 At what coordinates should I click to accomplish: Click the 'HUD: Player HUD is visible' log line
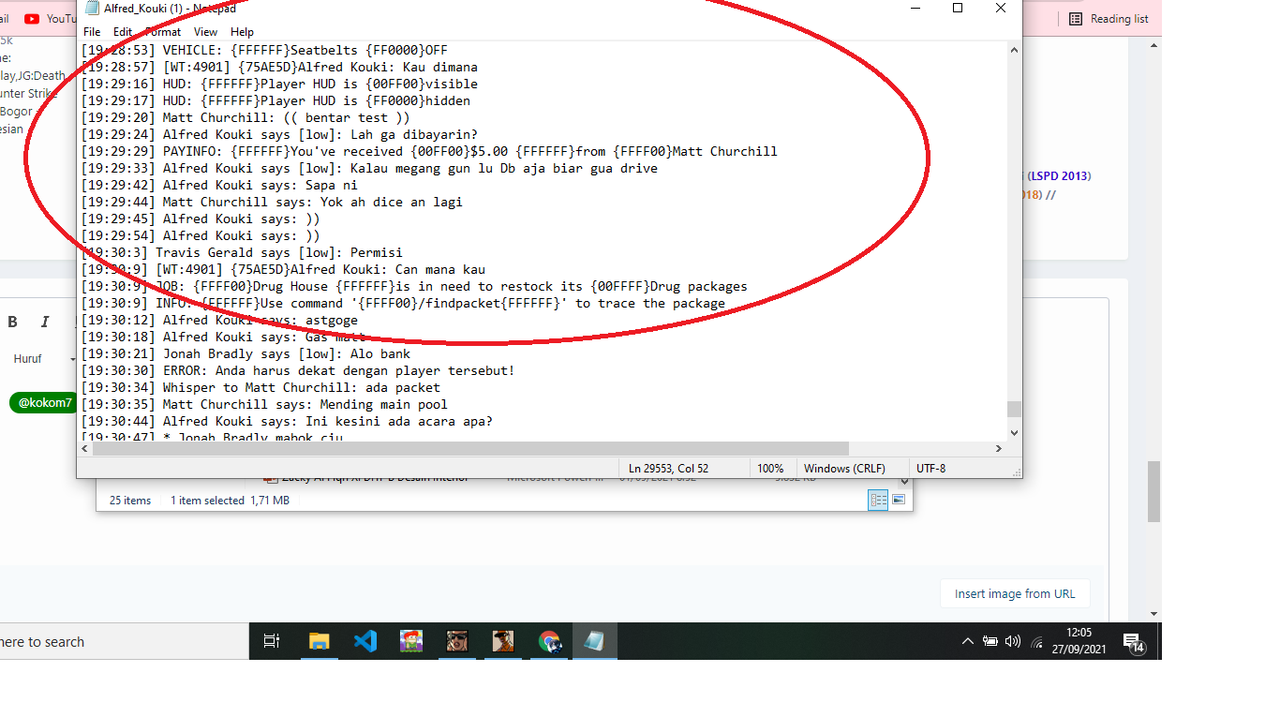(x=279, y=84)
